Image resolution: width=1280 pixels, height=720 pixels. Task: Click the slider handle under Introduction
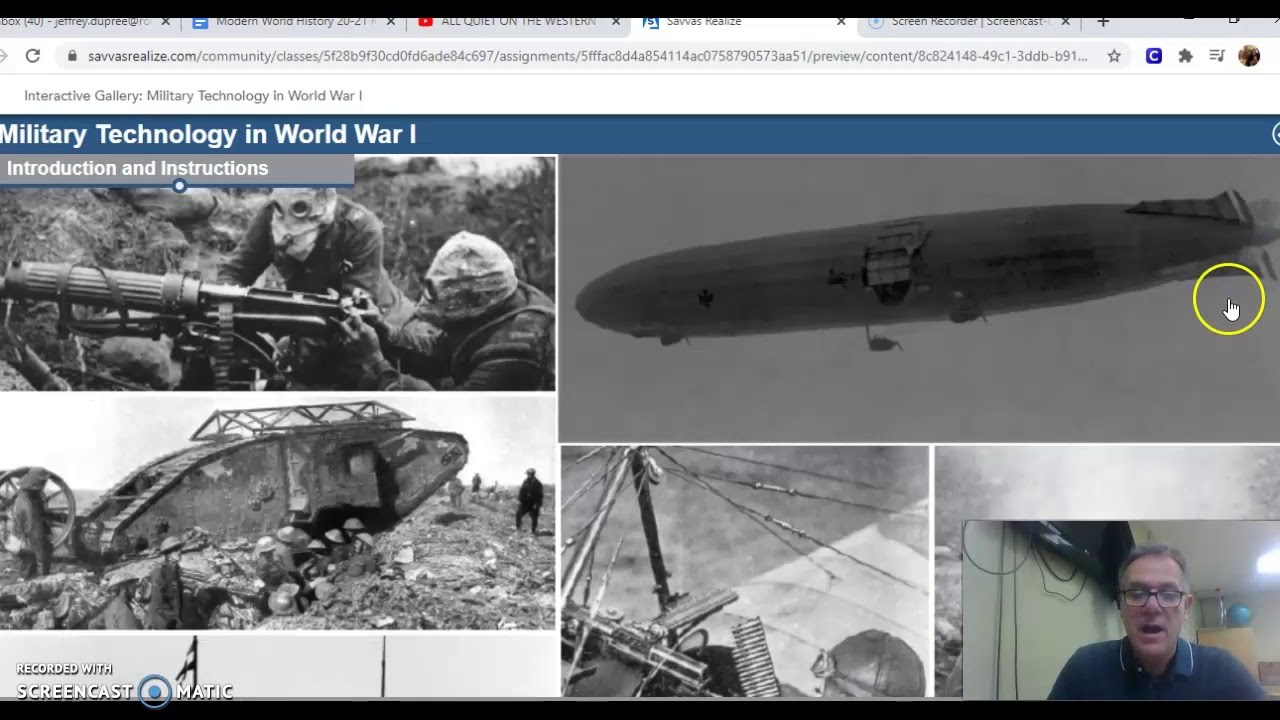tap(179, 185)
